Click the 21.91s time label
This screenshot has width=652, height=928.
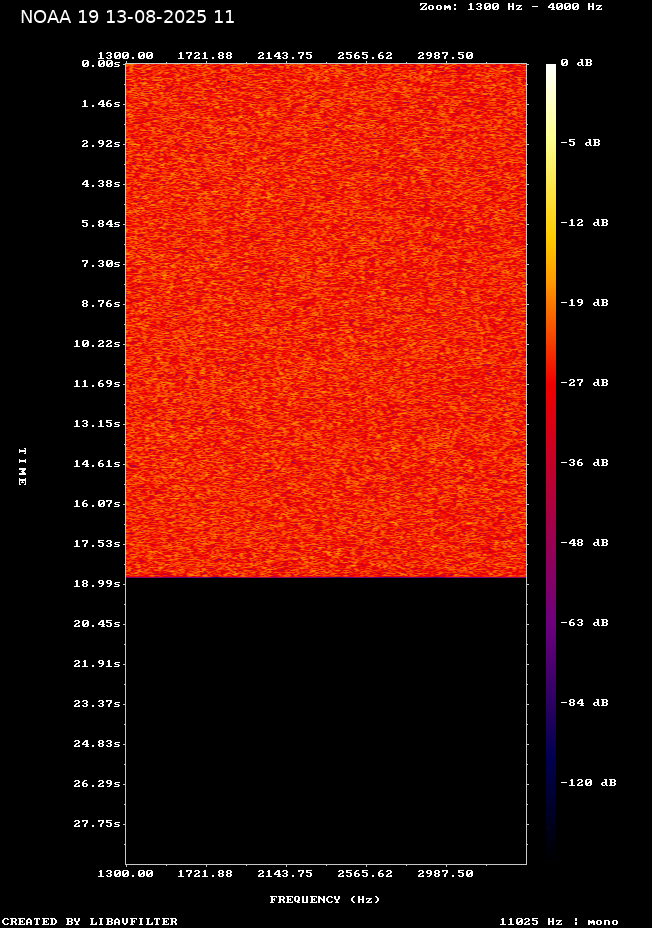click(x=97, y=663)
